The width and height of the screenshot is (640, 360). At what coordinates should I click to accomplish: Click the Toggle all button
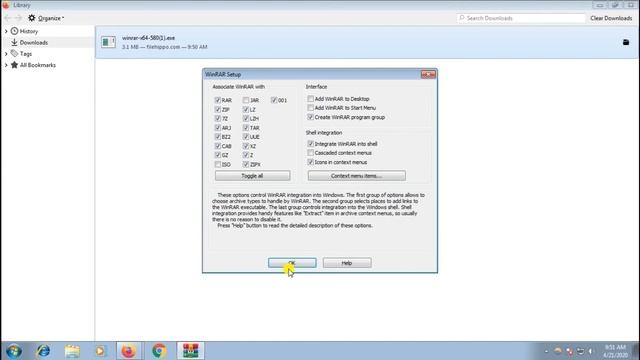pos(252,176)
